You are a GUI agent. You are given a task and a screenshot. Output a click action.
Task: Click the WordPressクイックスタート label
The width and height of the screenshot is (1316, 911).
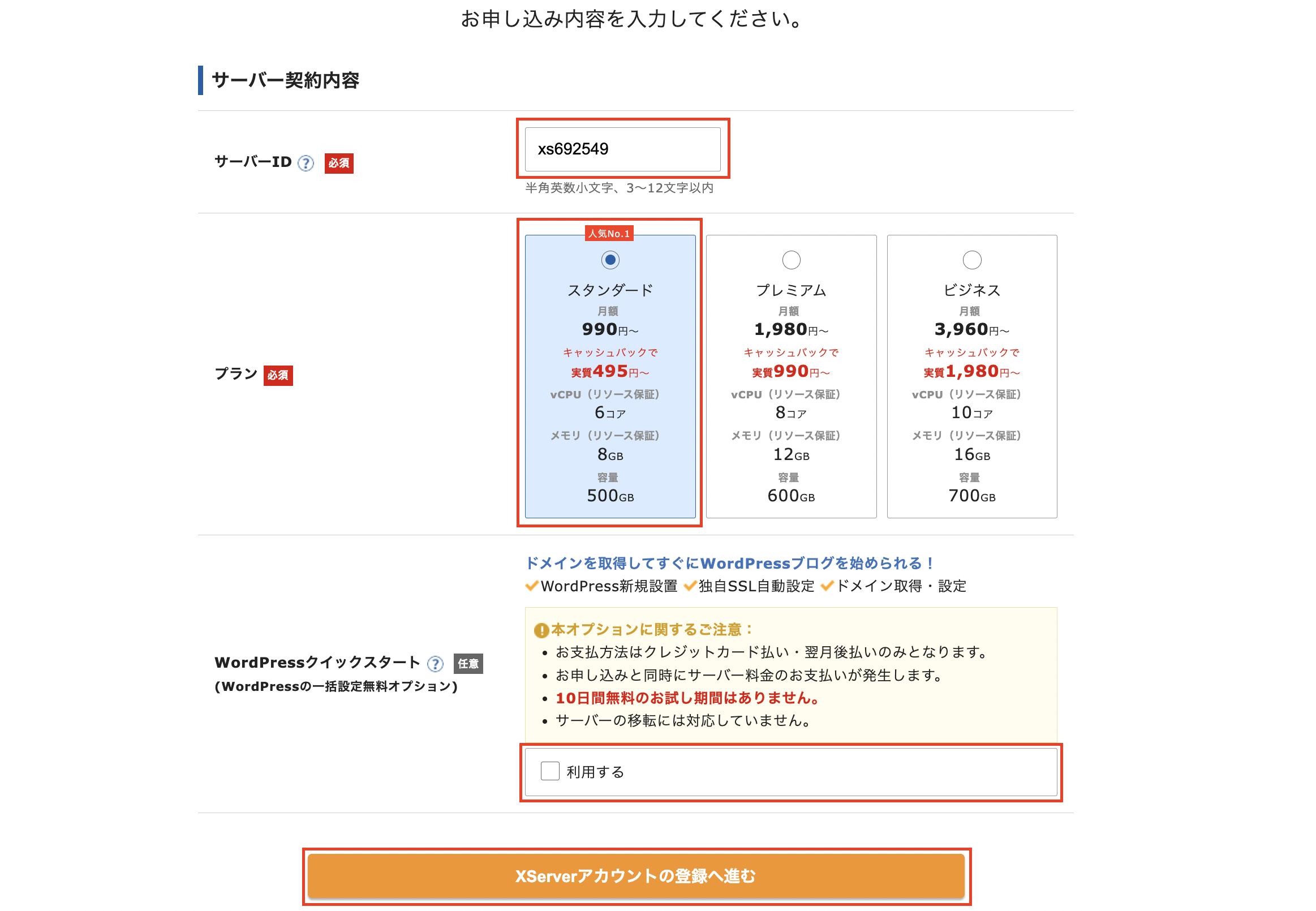(x=318, y=663)
